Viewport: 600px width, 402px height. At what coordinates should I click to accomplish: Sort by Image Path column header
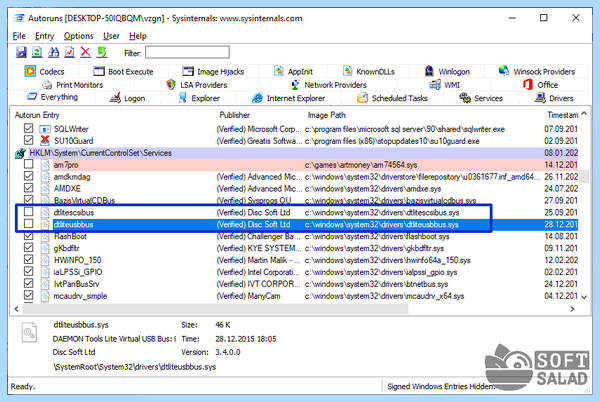point(326,115)
